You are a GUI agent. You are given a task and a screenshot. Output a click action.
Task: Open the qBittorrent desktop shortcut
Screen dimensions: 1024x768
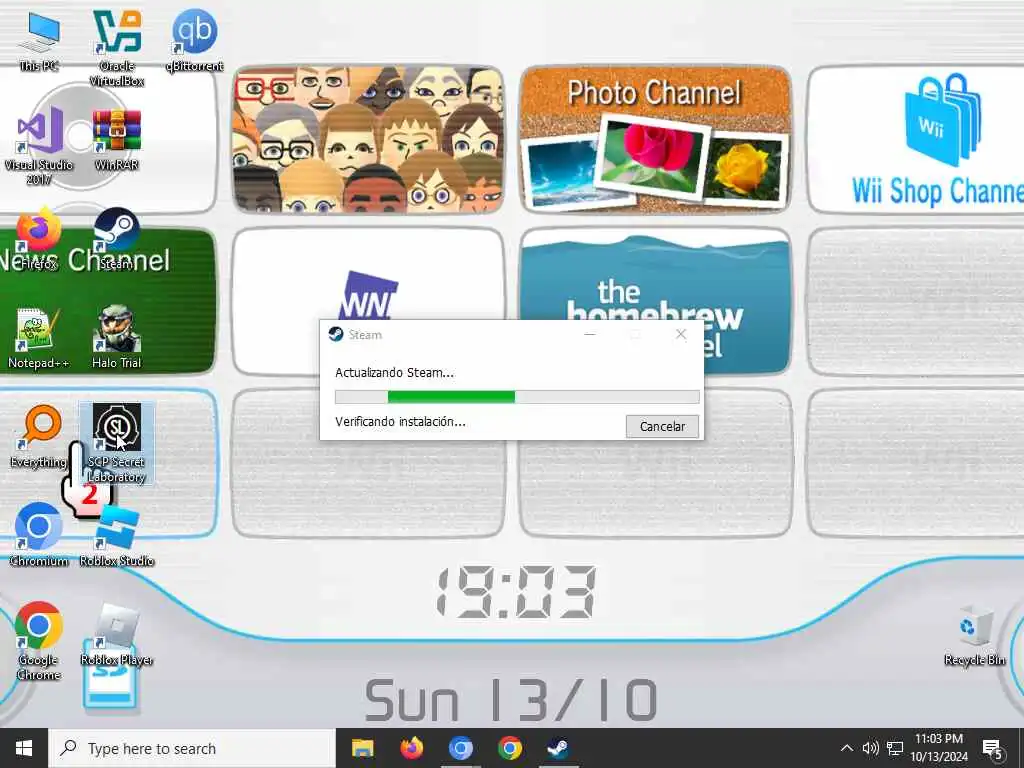[195, 40]
